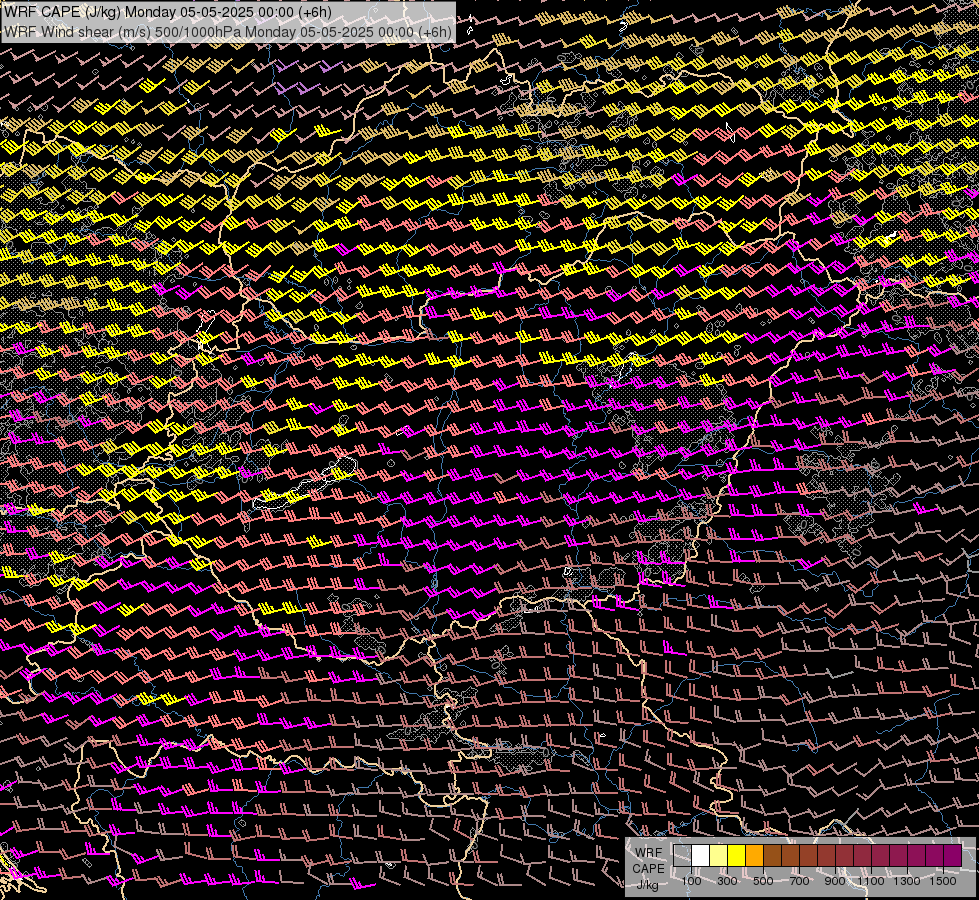Click the J/kg unit label in legend

tap(647, 885)
